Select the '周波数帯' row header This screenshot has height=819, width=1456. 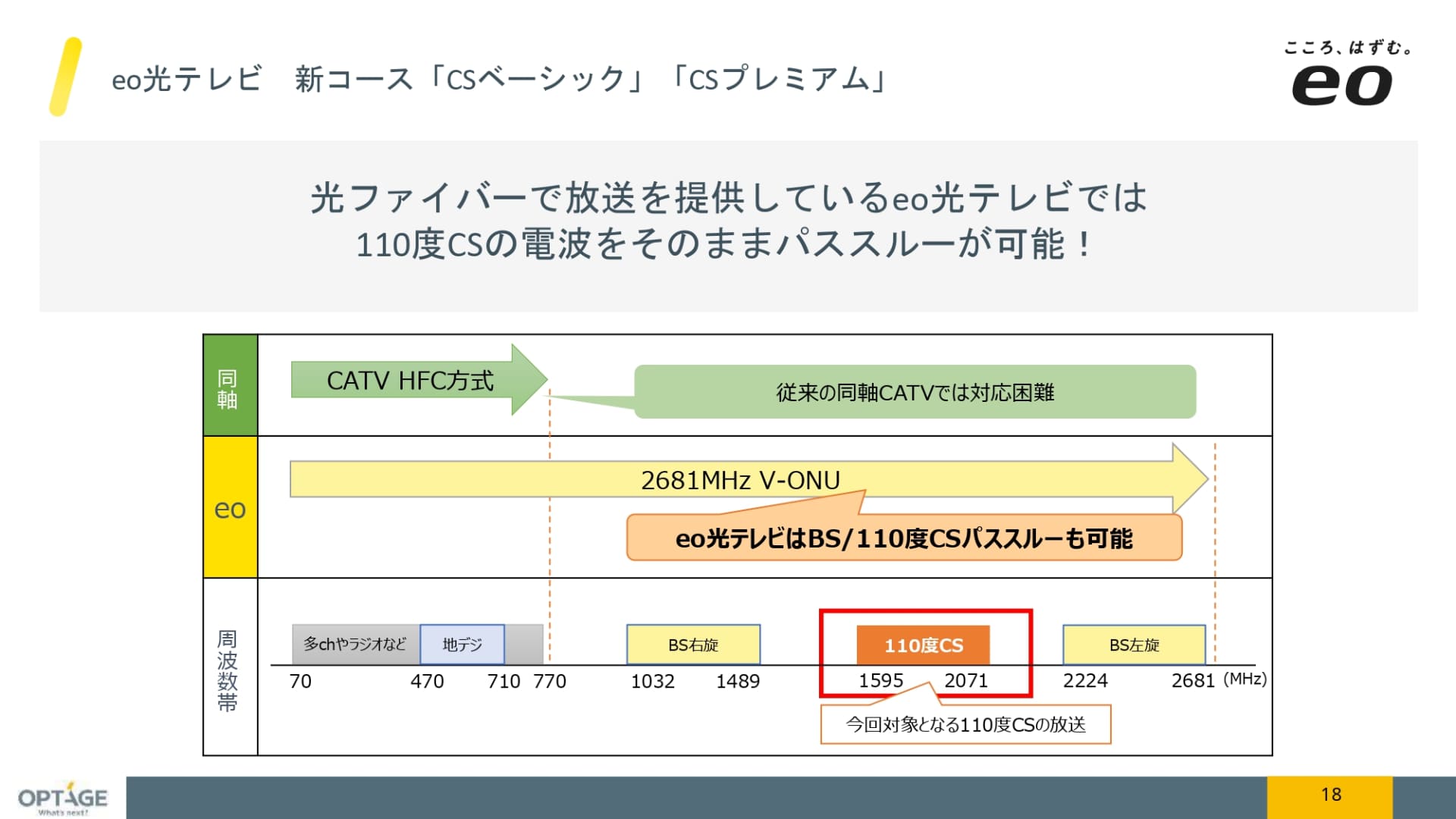(231, 667)
